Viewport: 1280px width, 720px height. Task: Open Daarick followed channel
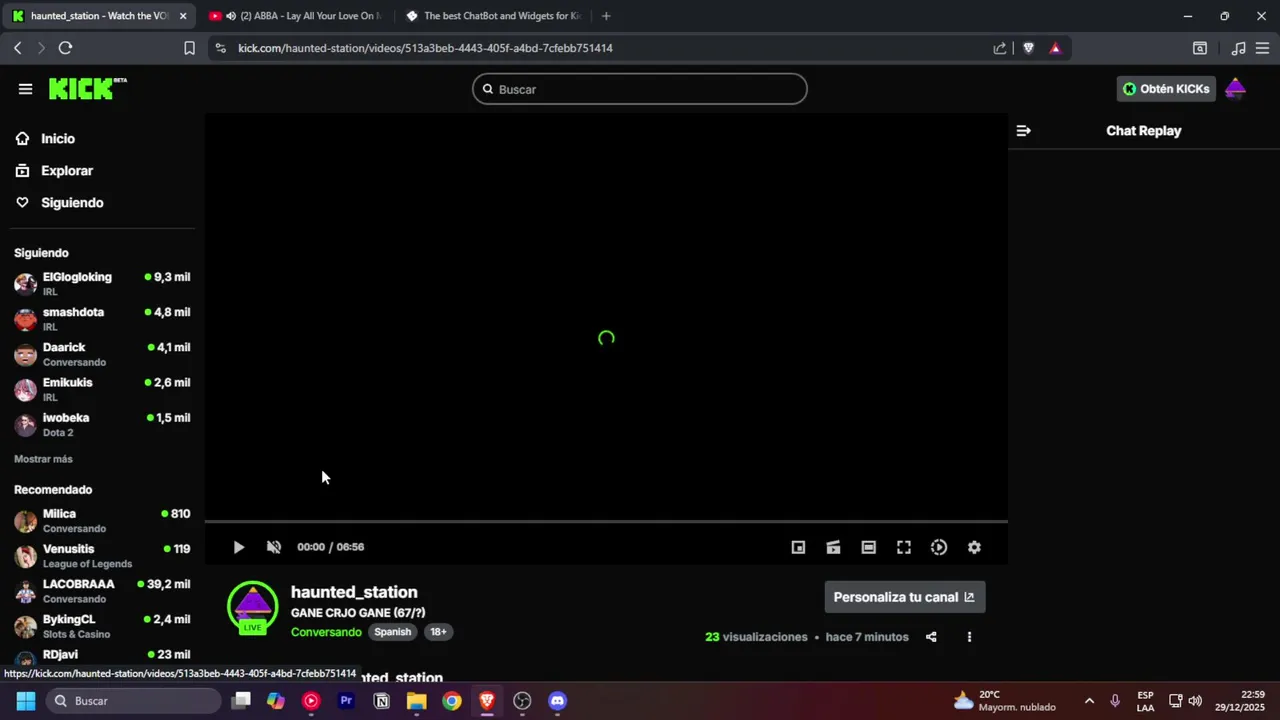click(102, 354)
